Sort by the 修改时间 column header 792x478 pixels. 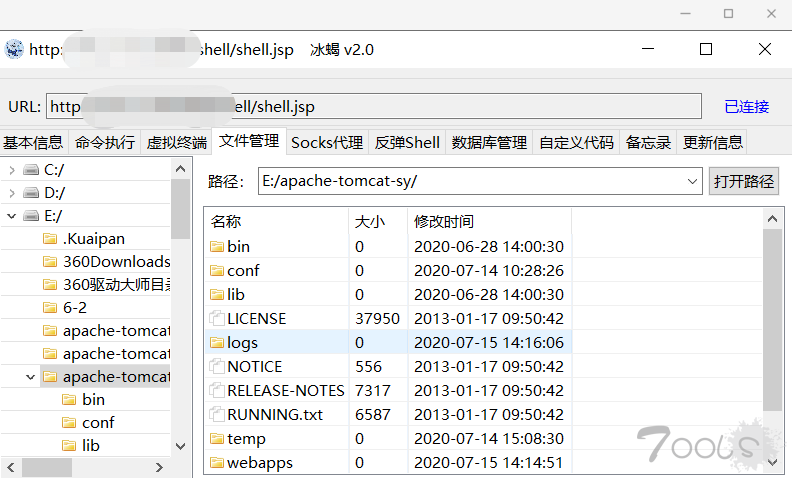tap(445, 221)
